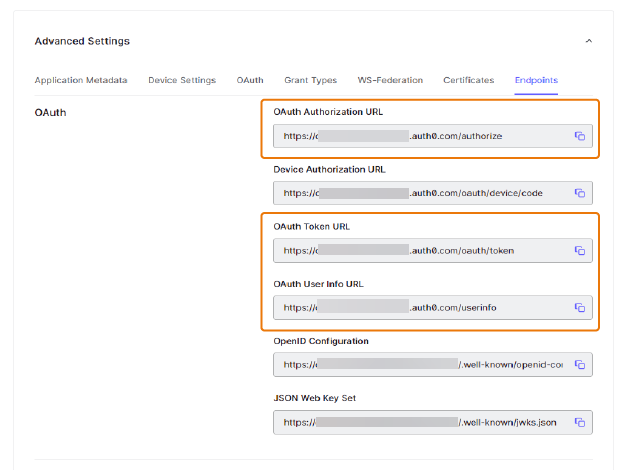Collapse the Advanced Settings section

tap(589, 41)
